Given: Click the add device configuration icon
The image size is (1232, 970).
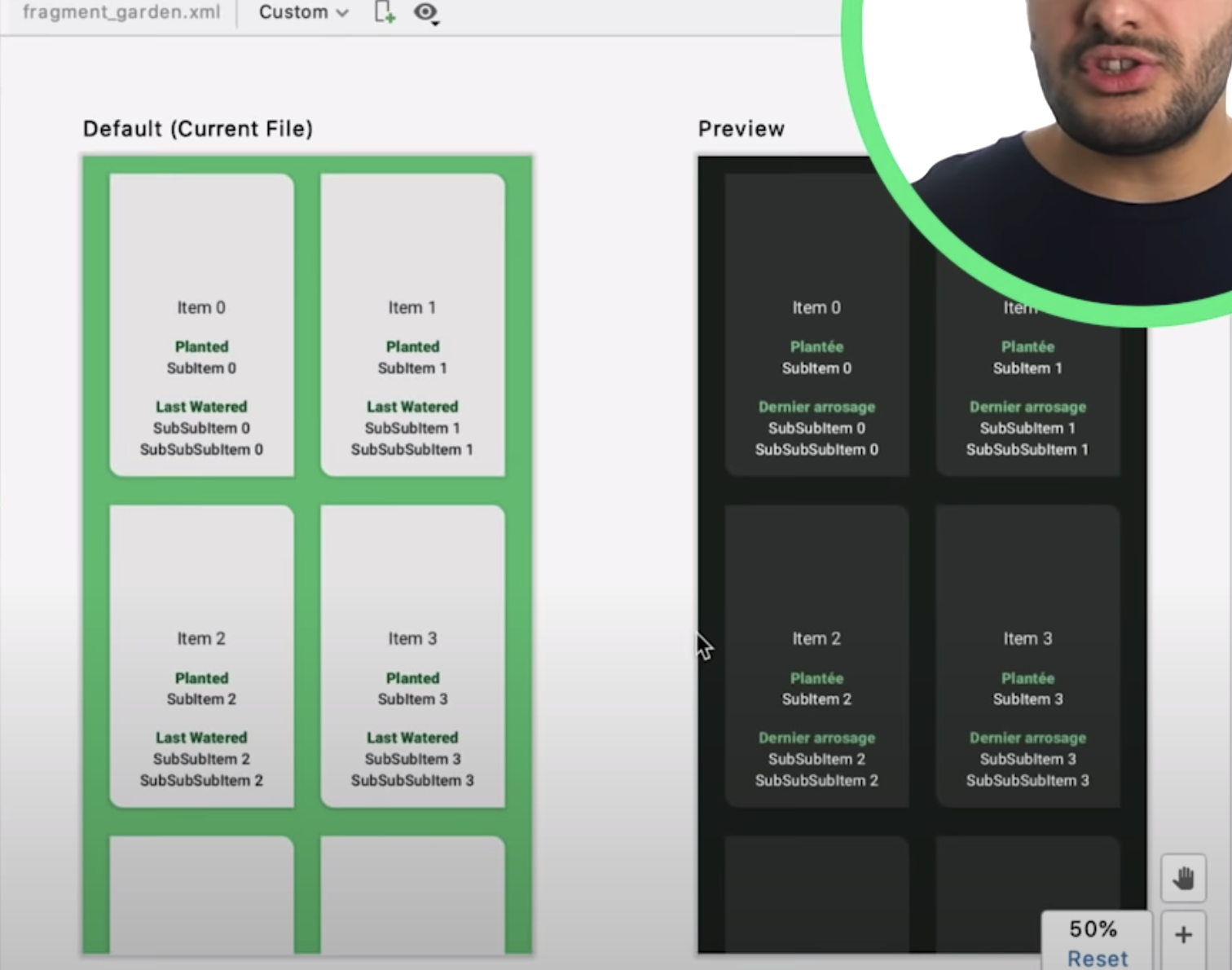Looking at the screenshot, I should 383,12.
